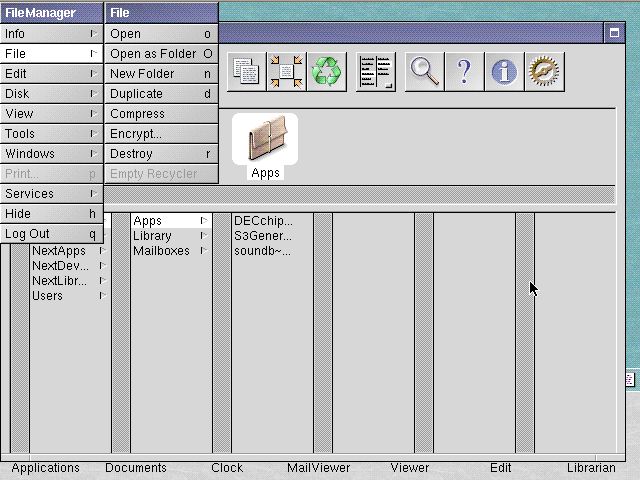
Task: Expand the Users row arrow
Action: [x=103, y=296]
